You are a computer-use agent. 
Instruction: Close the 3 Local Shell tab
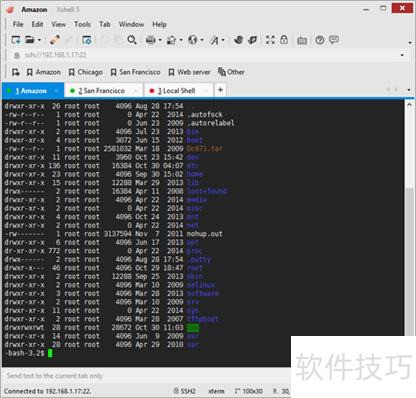point(206,91)
